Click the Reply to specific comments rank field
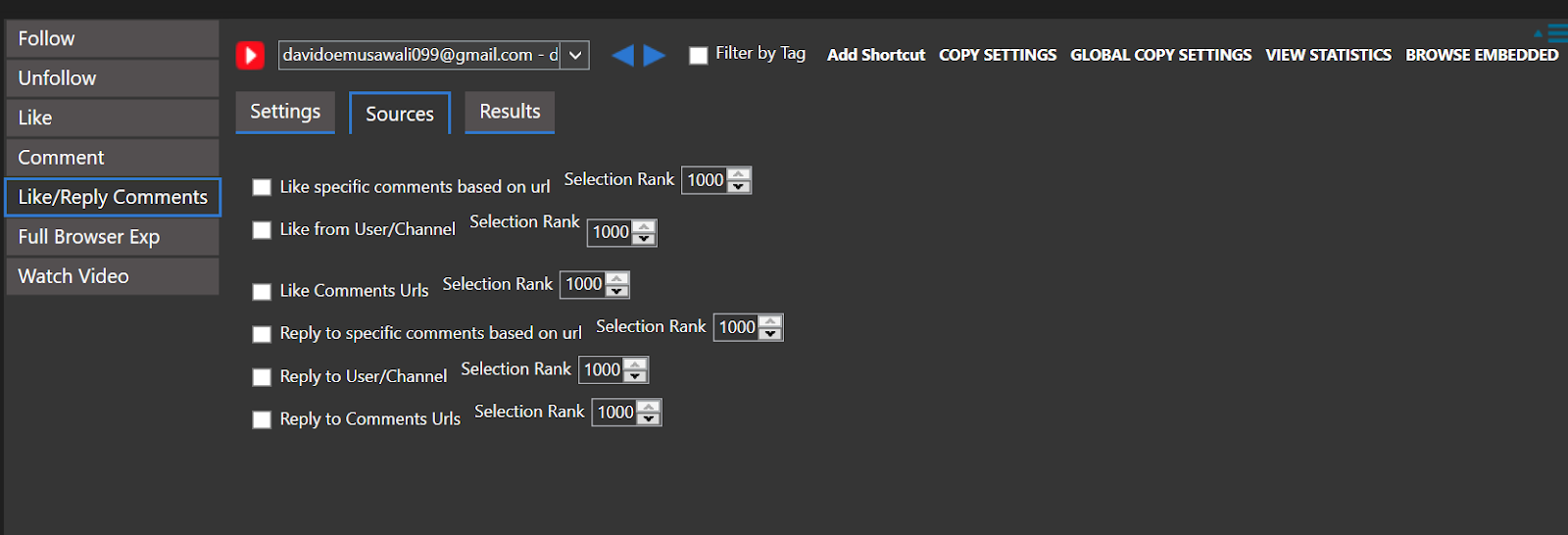Image resolution: width=1568 pixels, height=535 pixels. tap(737, 327)
